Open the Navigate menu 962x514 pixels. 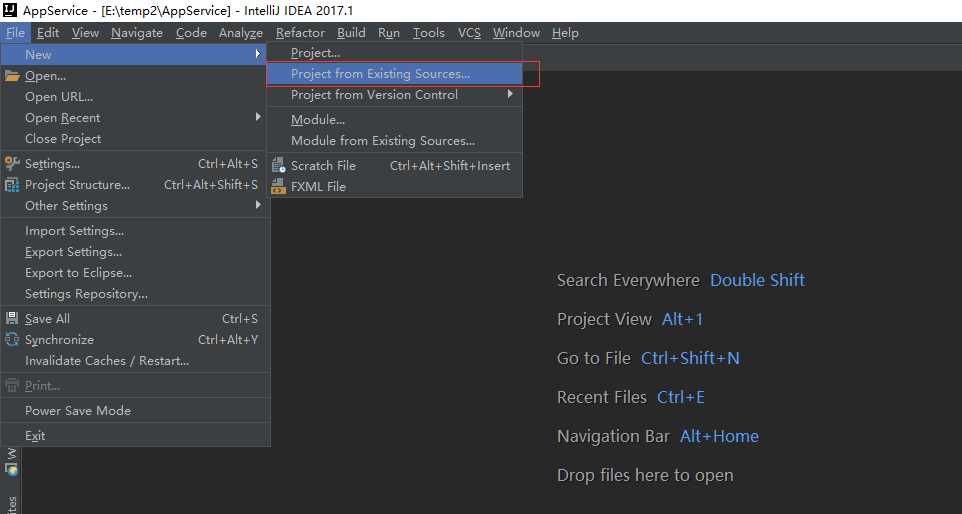pyautogui.click(x=137, y=33)
